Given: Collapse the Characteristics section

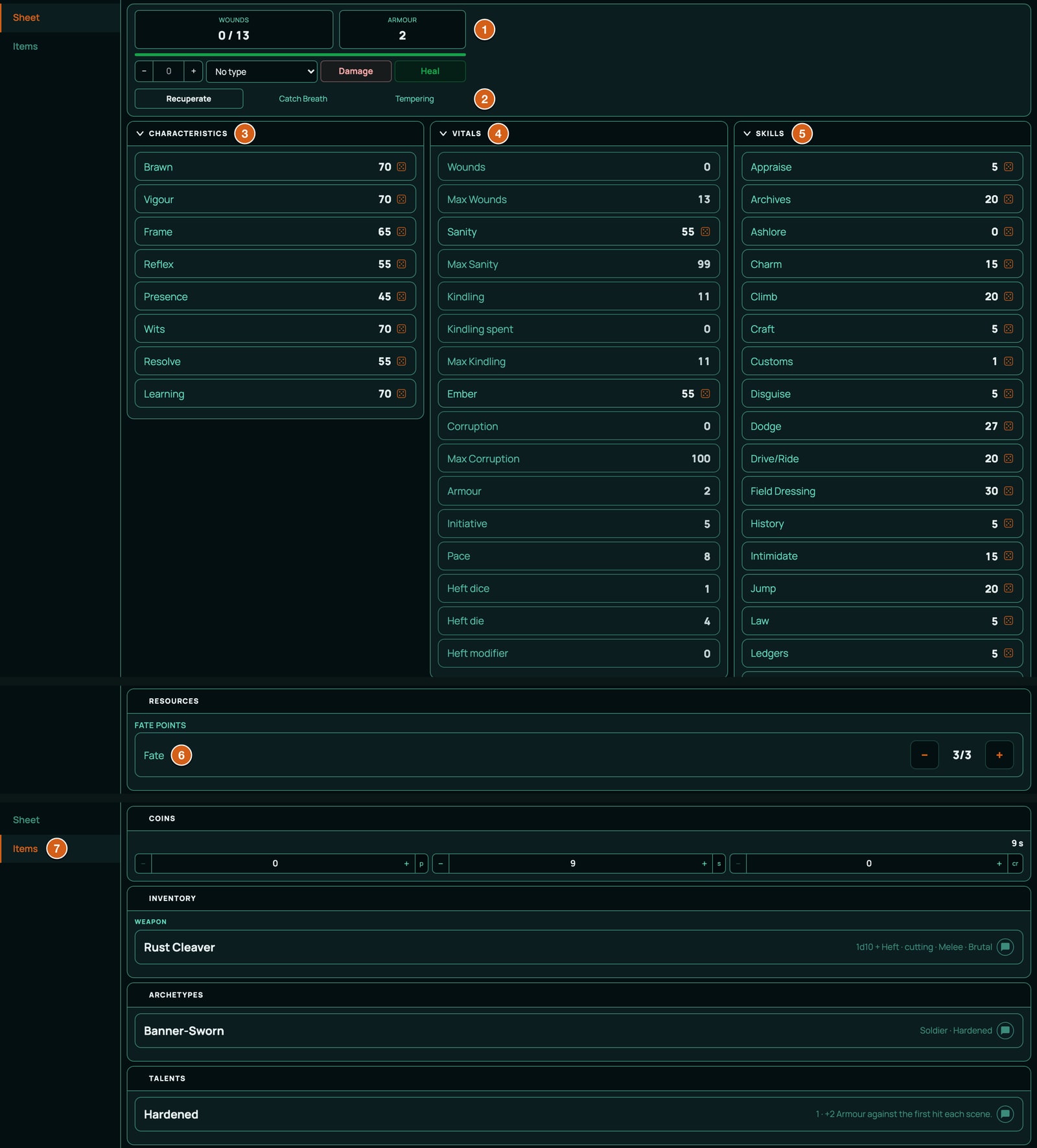Looking at the screenshot, I should pyautogui.click(x=140, y=134).
